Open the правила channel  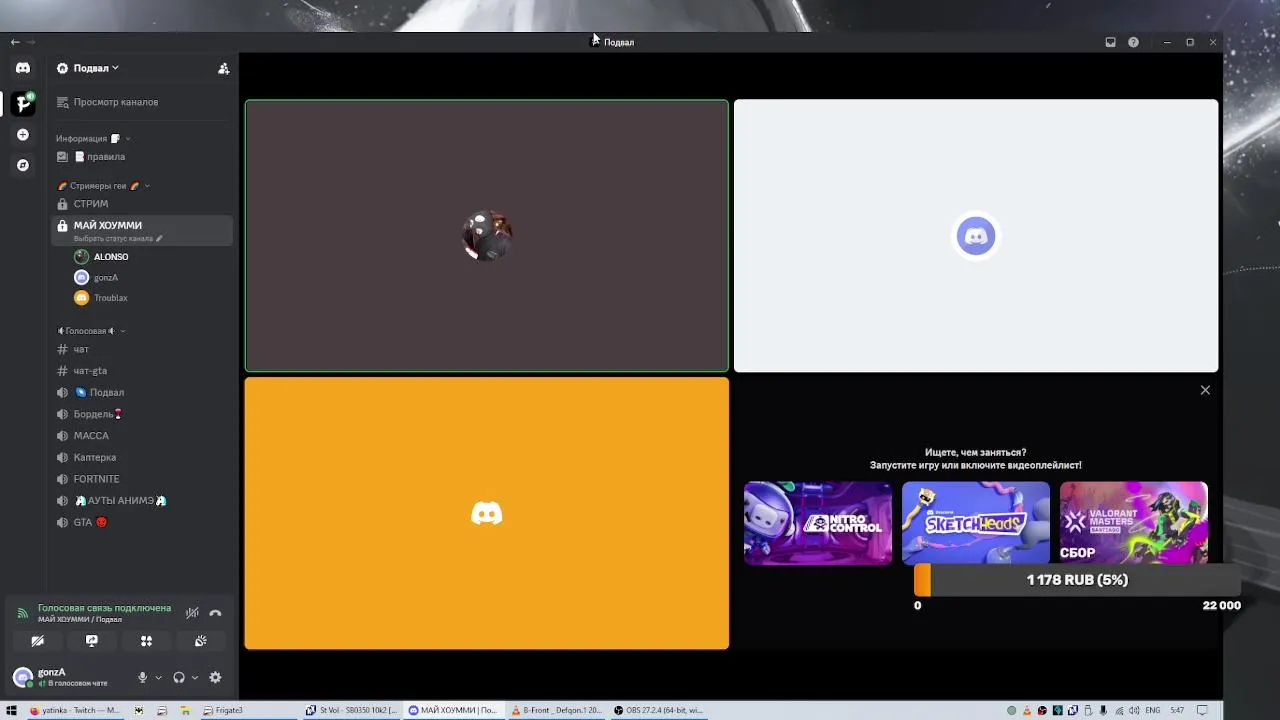[x=140, y=157]
